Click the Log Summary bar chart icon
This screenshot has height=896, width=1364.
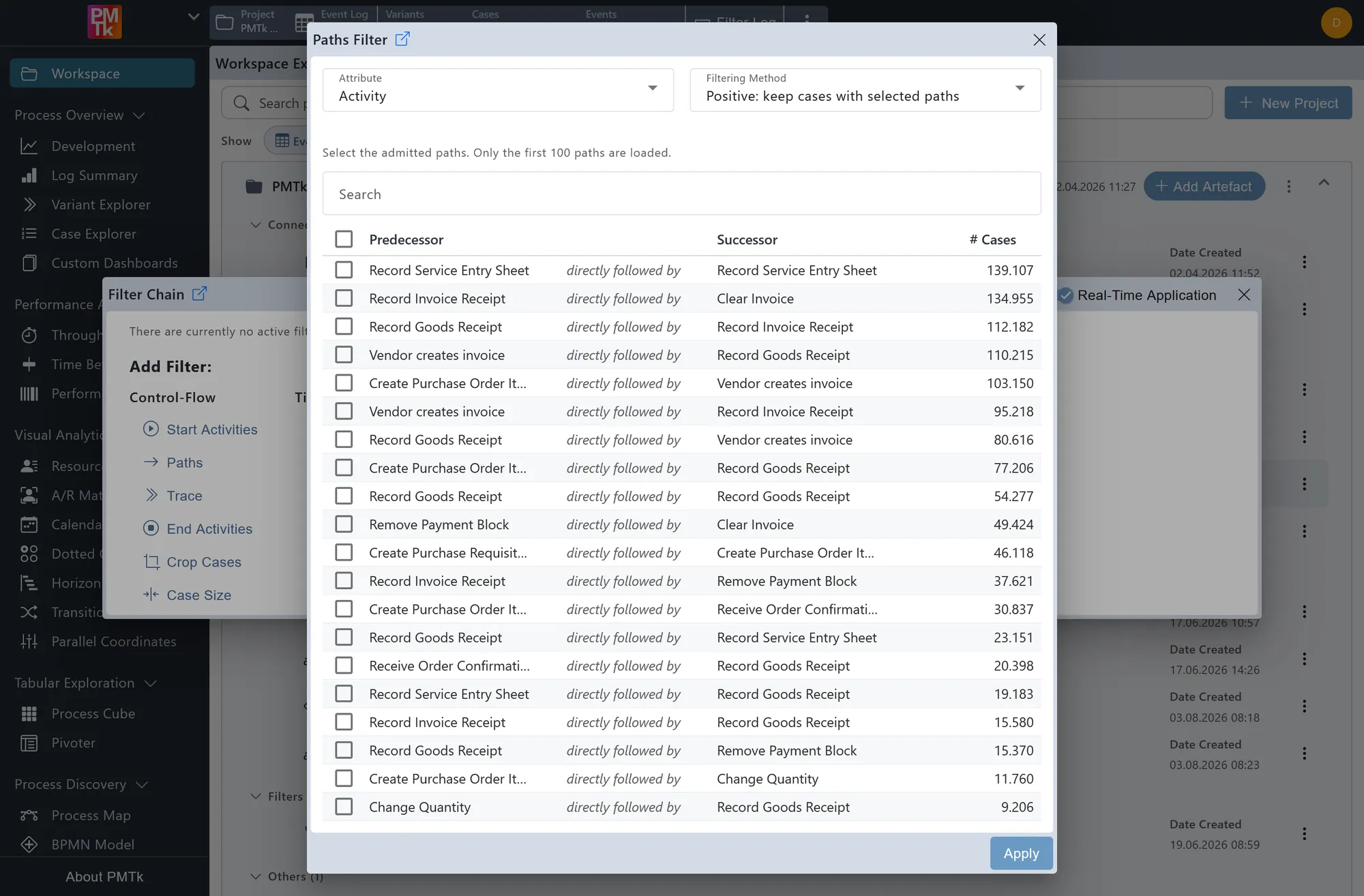(29, 175)
